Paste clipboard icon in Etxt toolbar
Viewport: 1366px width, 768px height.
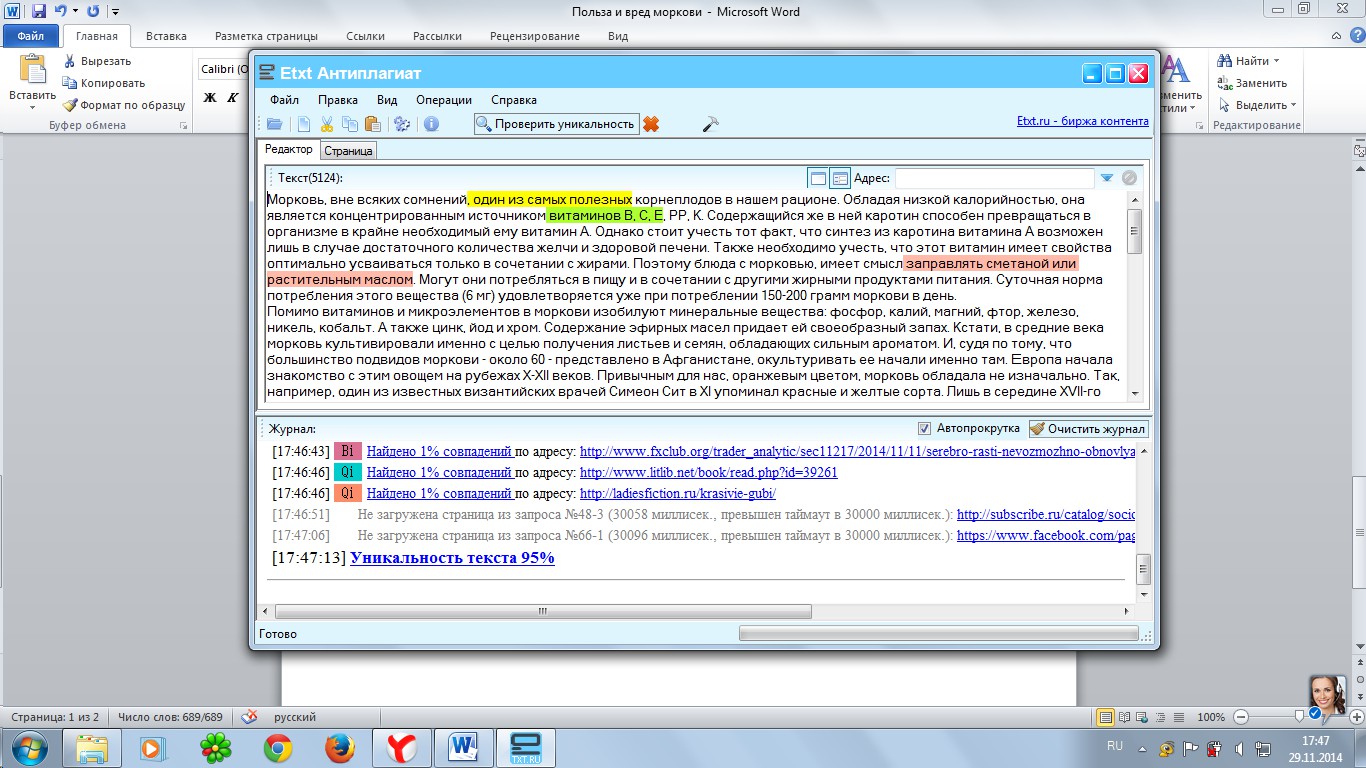[373, 124]
